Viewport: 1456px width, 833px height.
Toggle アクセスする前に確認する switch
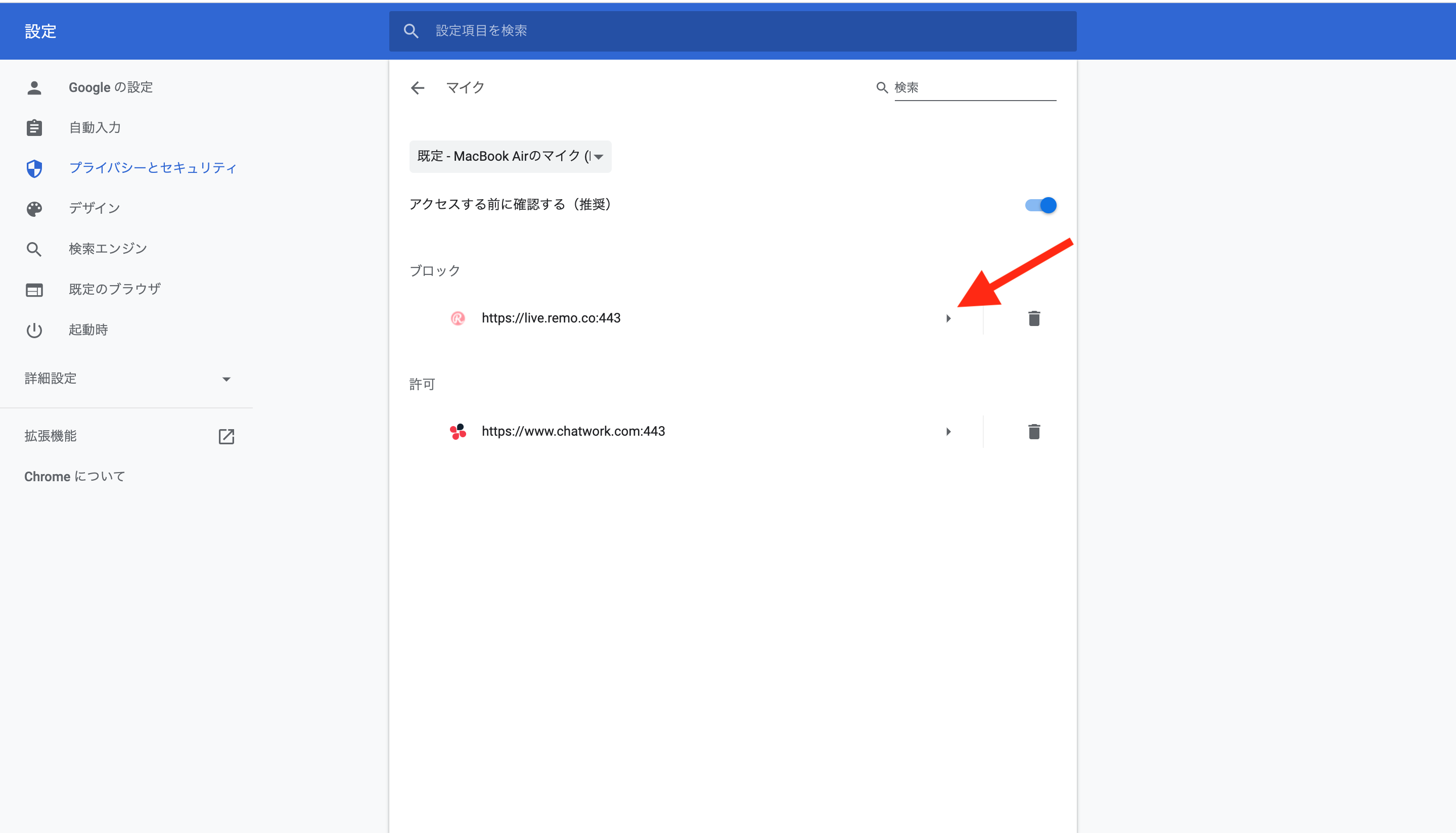pos(1040,205)
